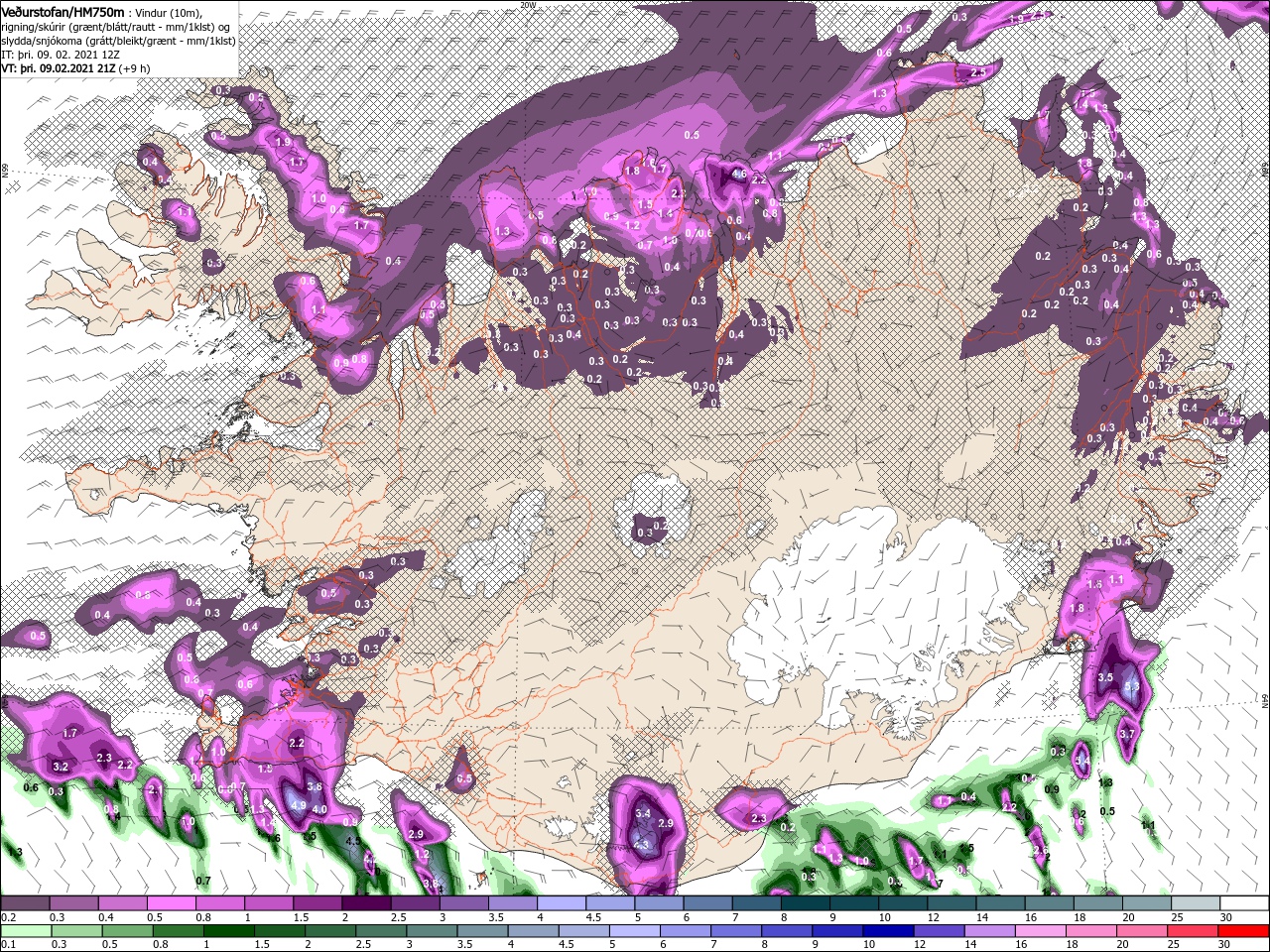Click the palest green first rain scale swatch
This screenshot has width=1270, height=952.
25,931
